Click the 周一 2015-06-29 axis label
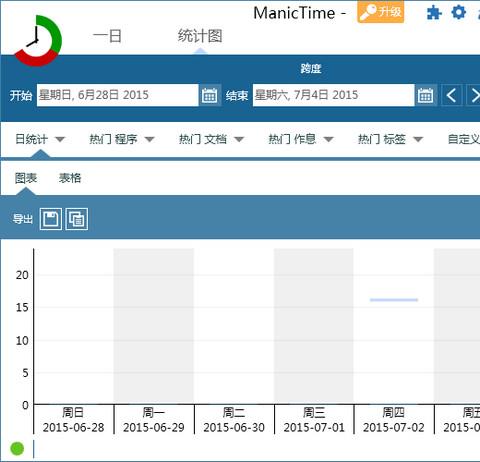This screenshot has width=480, height=462. tap(154, 420)
